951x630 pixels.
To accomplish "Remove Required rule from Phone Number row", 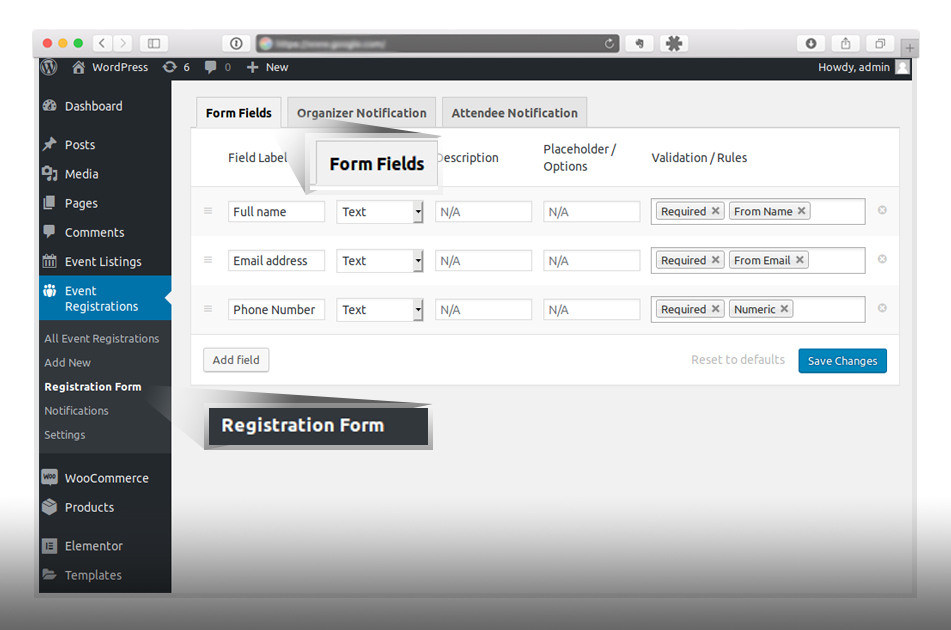I will click(x=716, y=309).
